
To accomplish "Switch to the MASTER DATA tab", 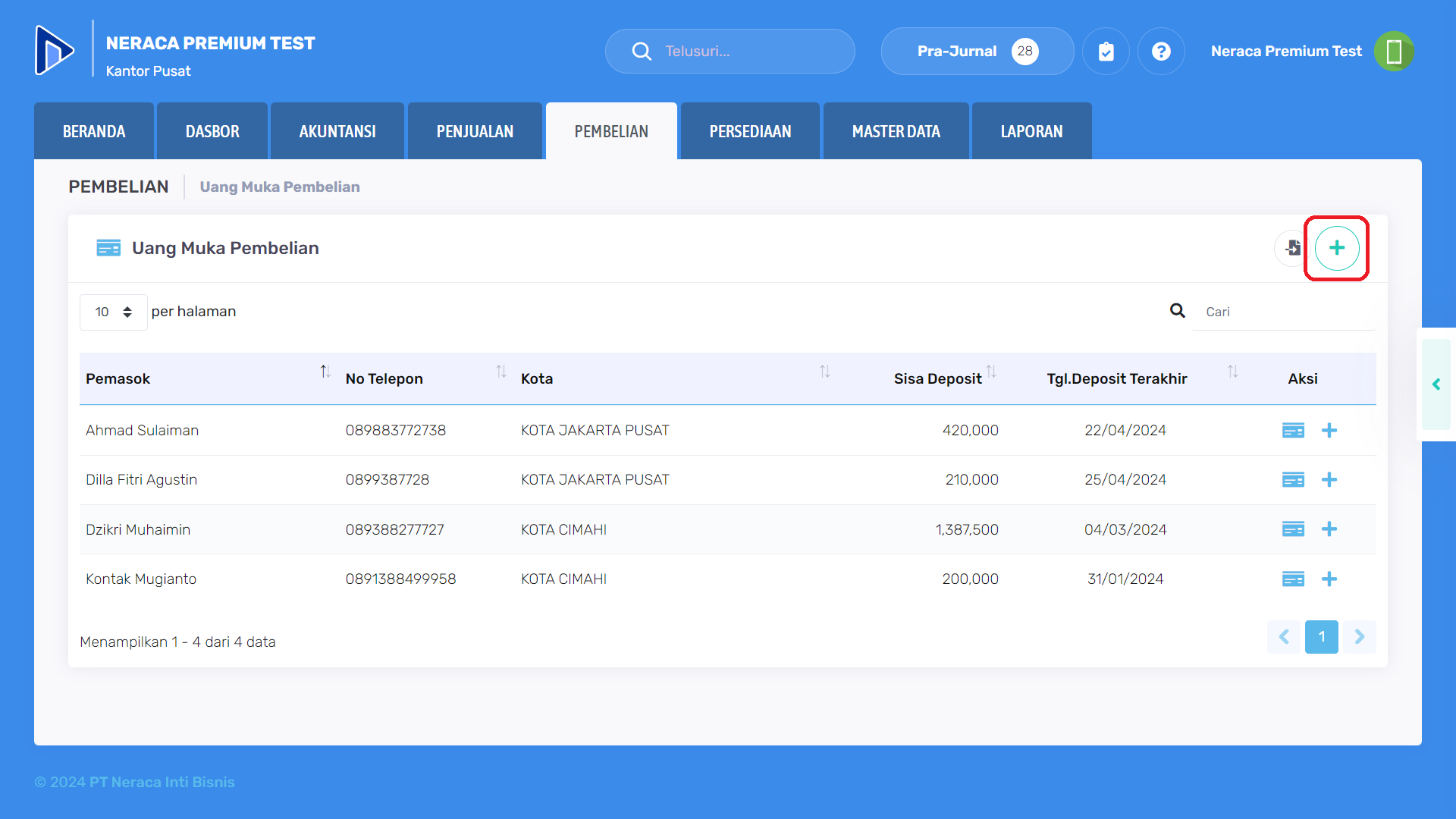I will (x=896, y=131).
